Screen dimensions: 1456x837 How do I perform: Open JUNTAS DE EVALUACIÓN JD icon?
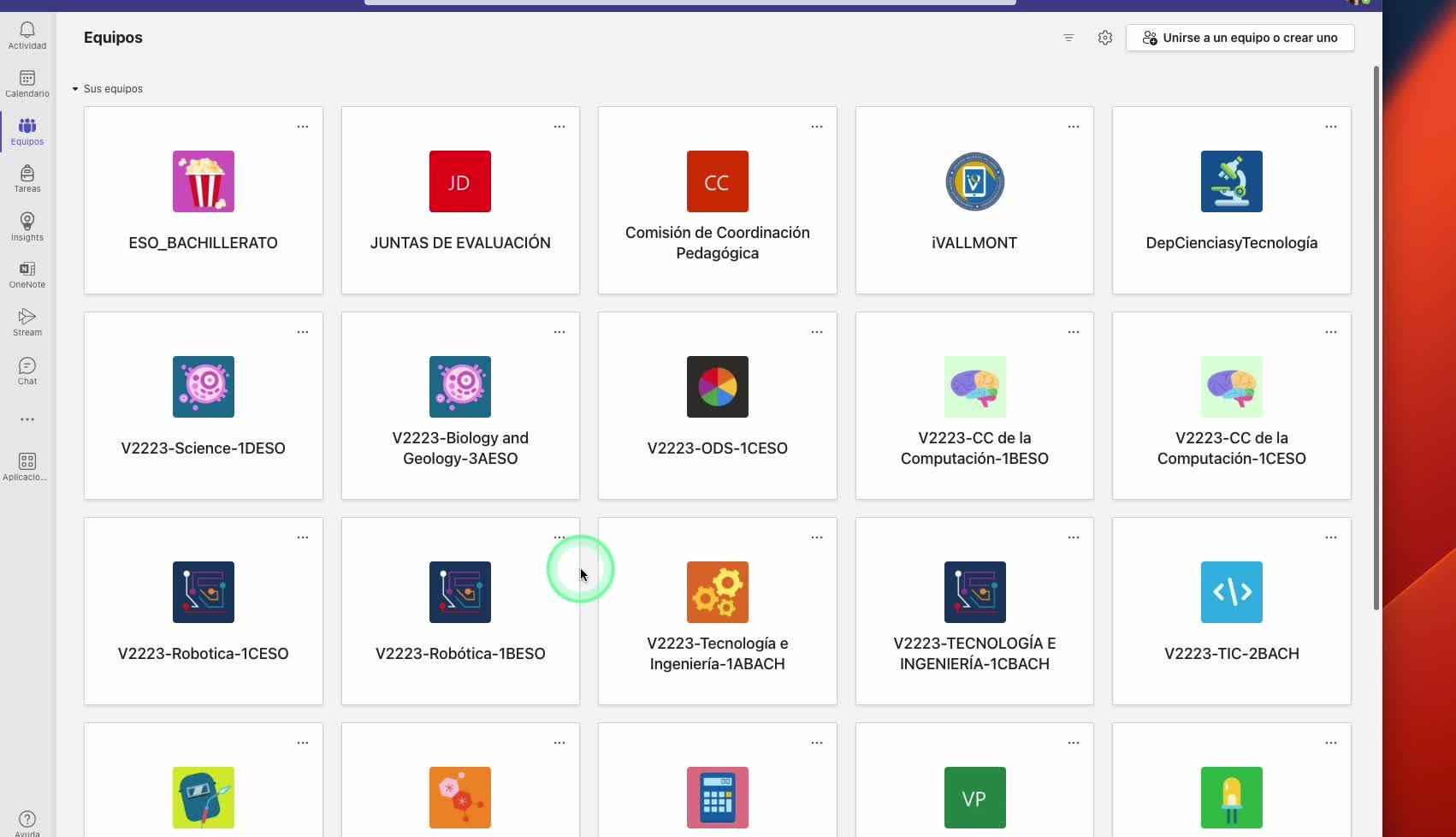tap(460, 181)
